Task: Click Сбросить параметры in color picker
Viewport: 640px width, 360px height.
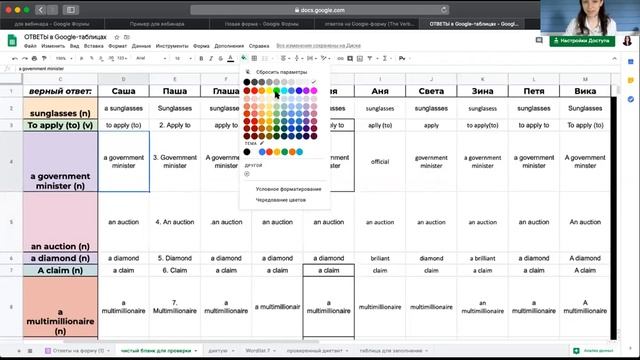Action: [281, 72]
